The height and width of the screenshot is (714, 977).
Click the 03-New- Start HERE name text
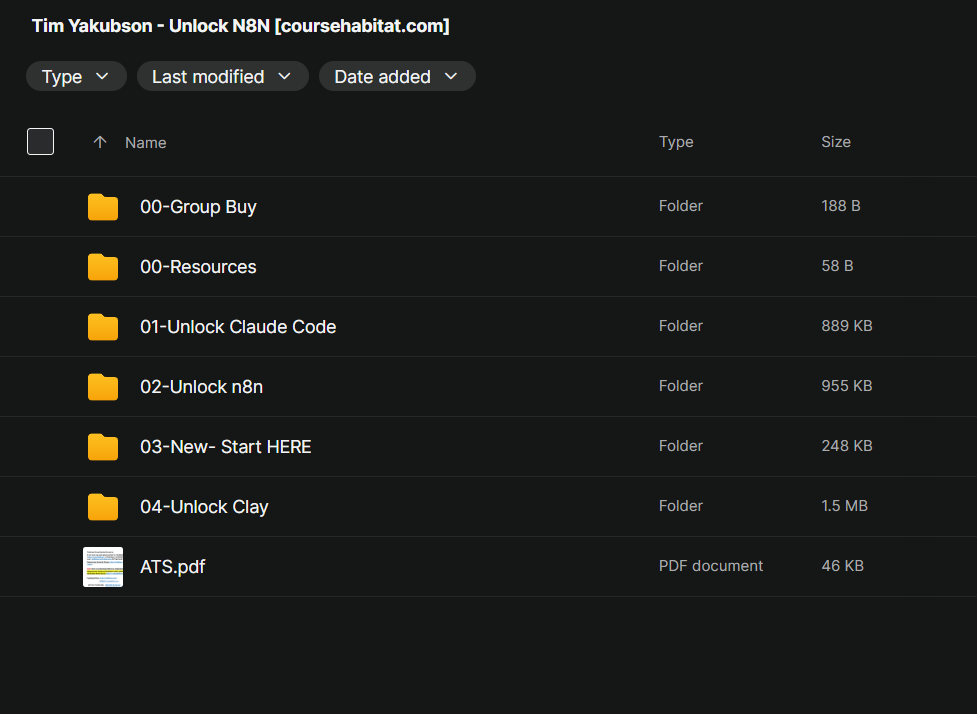pyautogui.click(x=226, y=447)
